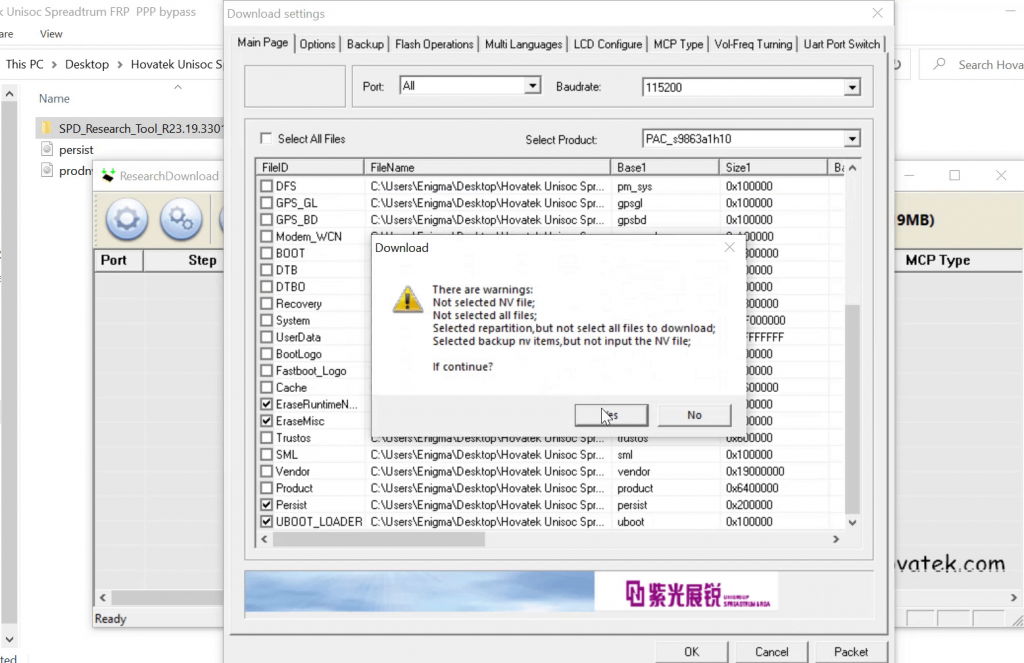Viewport: 1024px width, 663px height.
Task: Click the double-gear icon in ResearchDownload toolbar
Action: tap(181, 219)
